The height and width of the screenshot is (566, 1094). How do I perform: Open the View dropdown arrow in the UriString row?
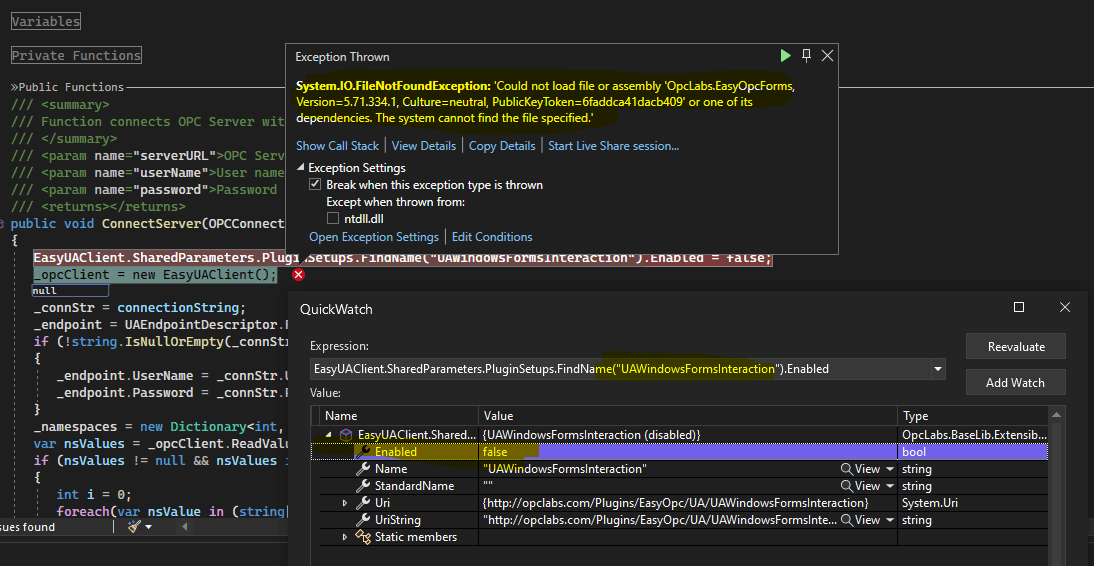890,520
